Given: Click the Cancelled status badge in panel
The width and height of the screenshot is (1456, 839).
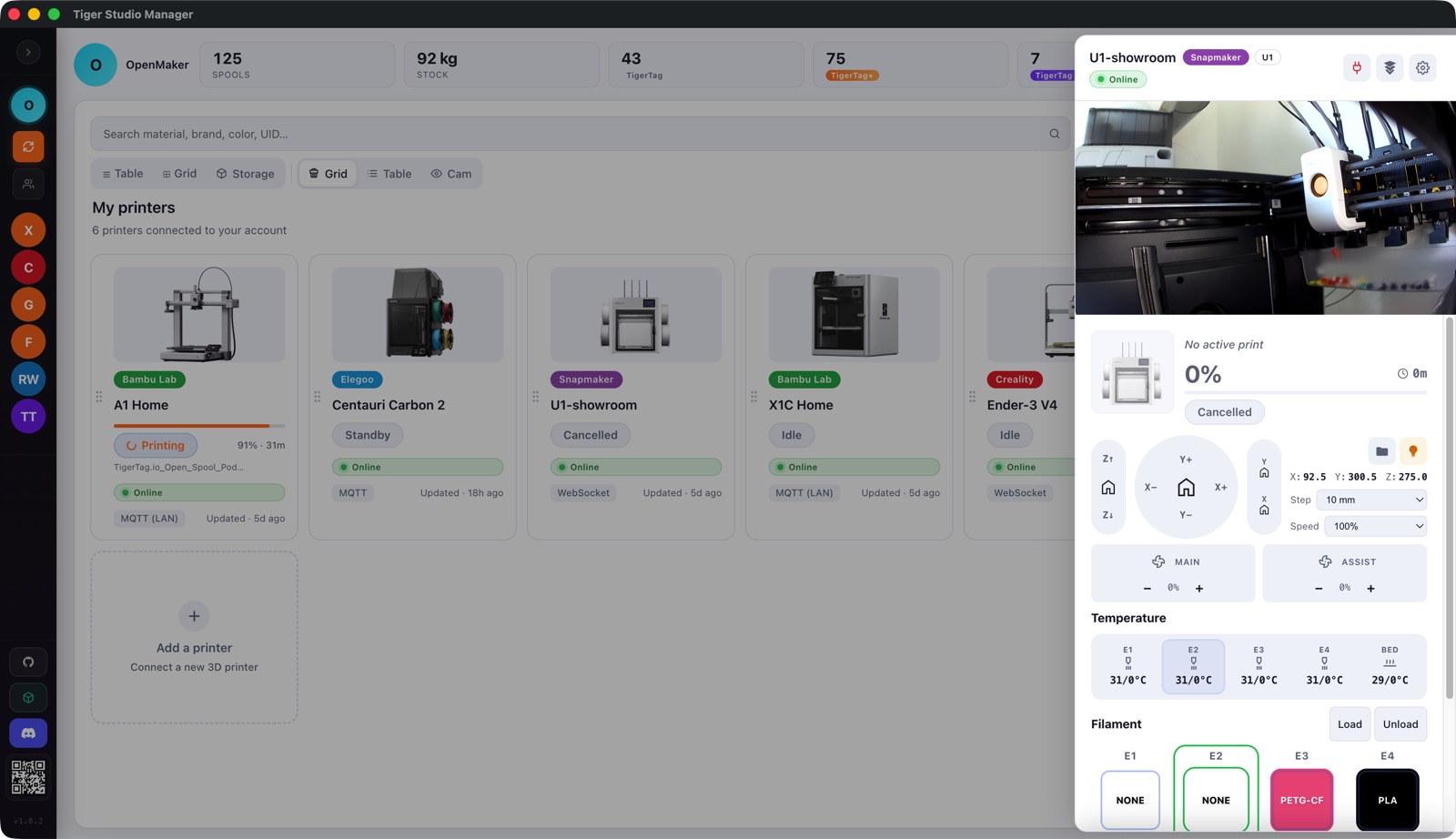Looking at the screenshot, I should [x=1224, y=412].
